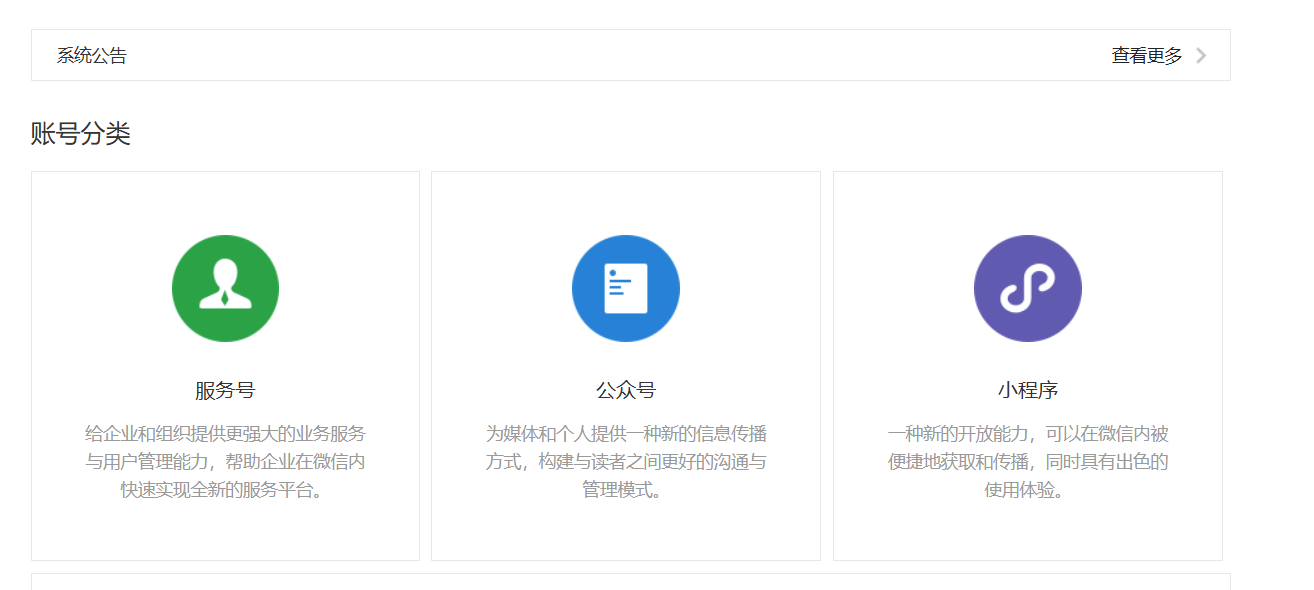Viewport: 1314px width, 590px height.
Task: Select the 系统公告 label
Action: pyautogui.click(x=92, y=56)
